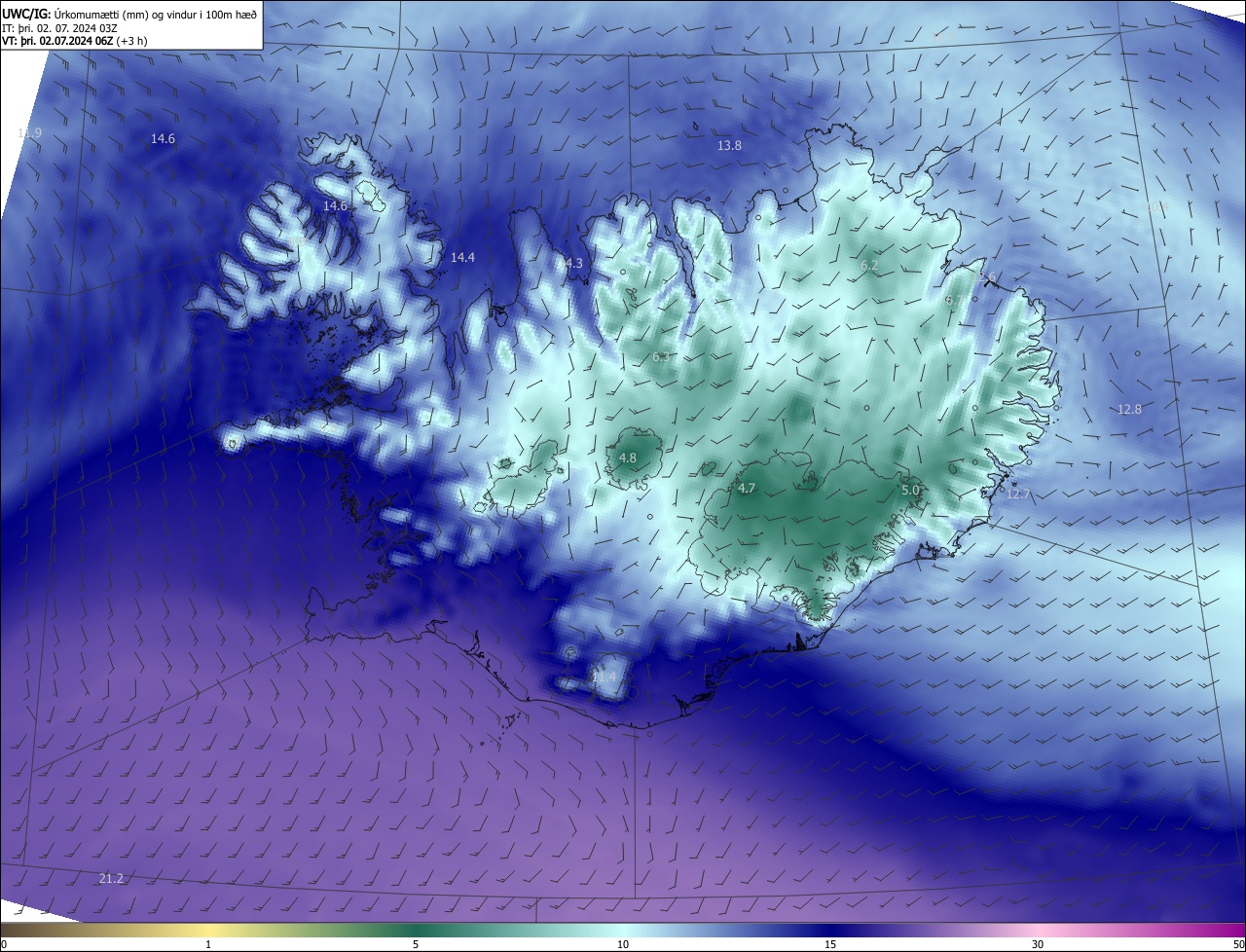Image resolution: width=1246 pixels, height=952 pixels.
Task: Click the 4.7 value on the large glacier
Action: 747,489
